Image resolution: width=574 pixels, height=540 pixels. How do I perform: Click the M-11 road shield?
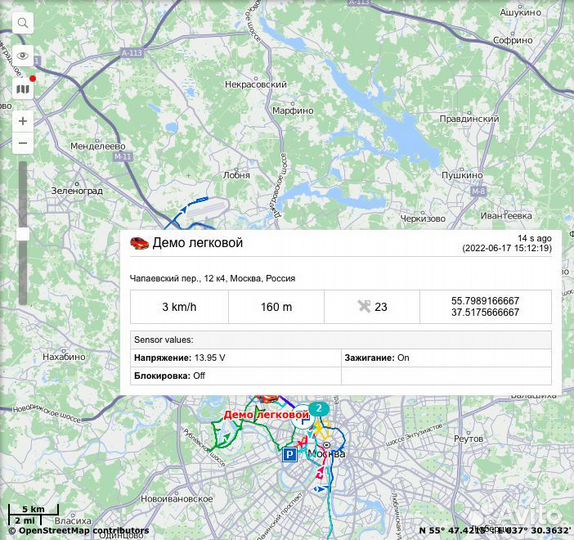[x=123, y=157]
